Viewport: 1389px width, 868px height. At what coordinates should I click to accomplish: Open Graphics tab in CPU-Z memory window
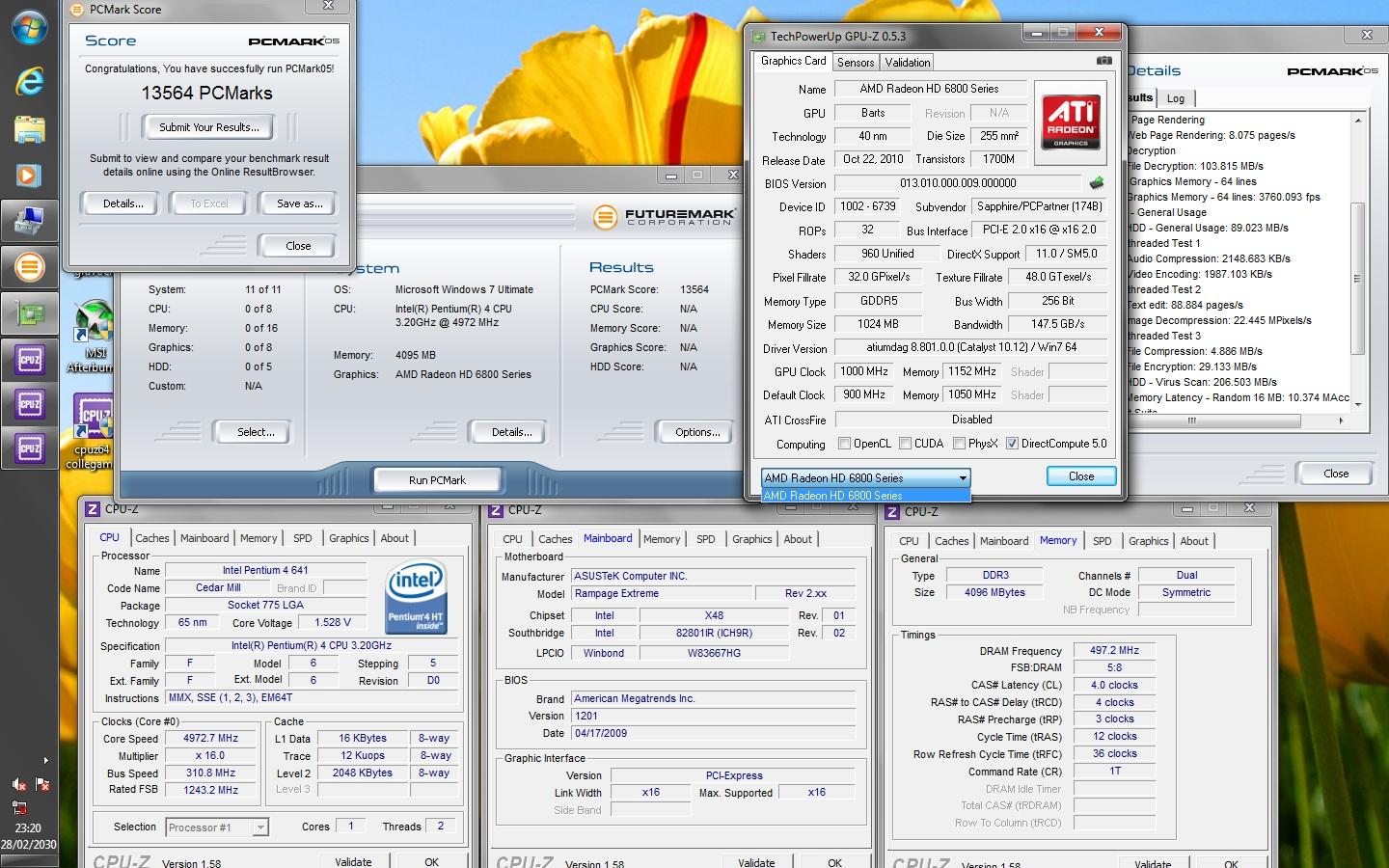[1148, 541]
